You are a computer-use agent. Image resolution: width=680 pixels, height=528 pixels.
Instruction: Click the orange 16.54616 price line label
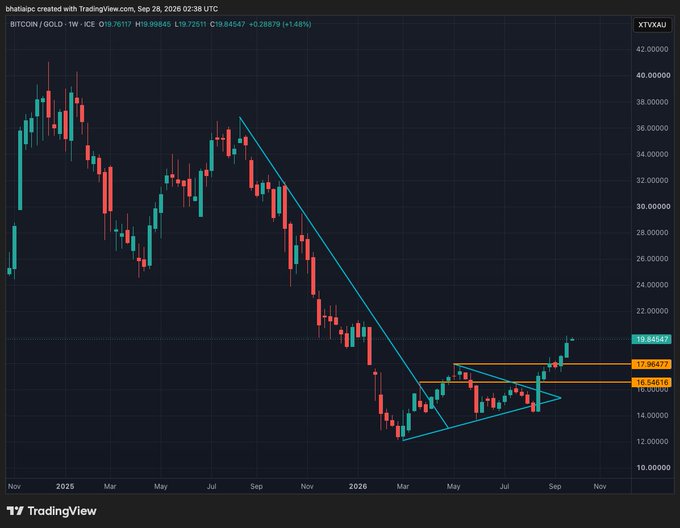tap(652, 382)
